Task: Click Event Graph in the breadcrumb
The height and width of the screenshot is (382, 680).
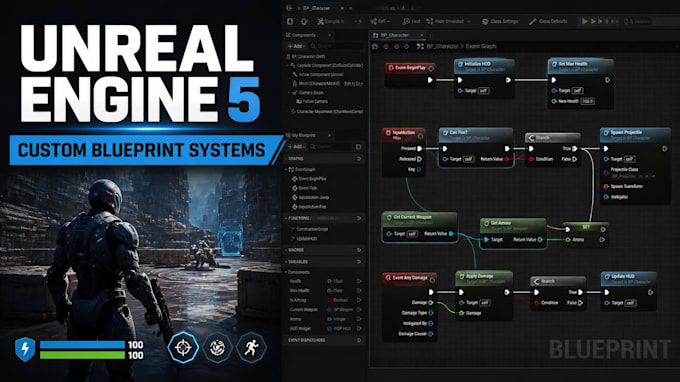Action: tap(481, 46)
